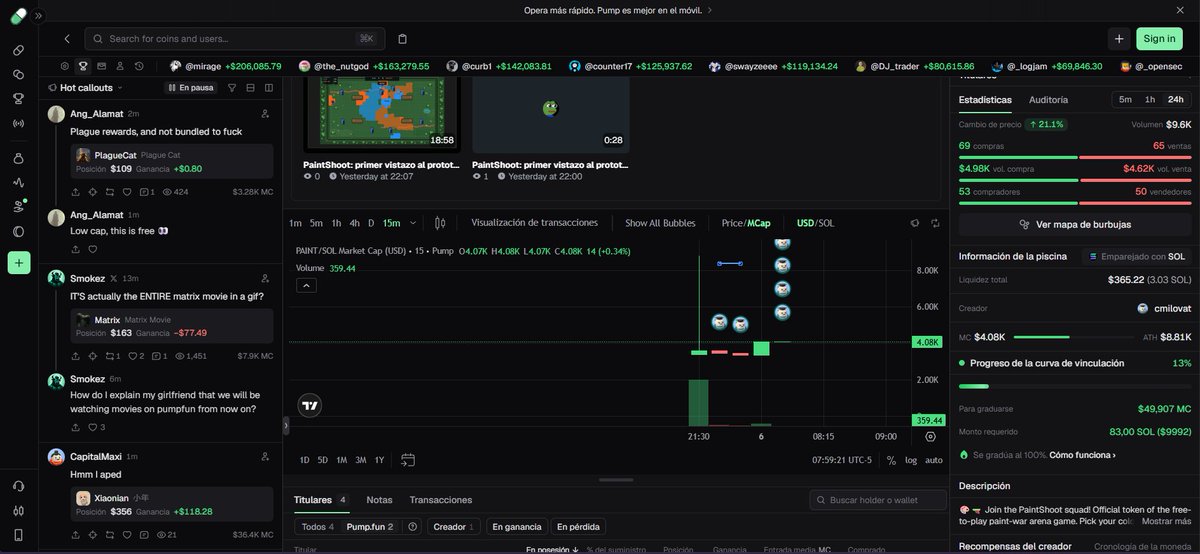Open @mirage trader in the ticker
The width and height of the screenshot is (1200, 554).
tap(226, 66)
